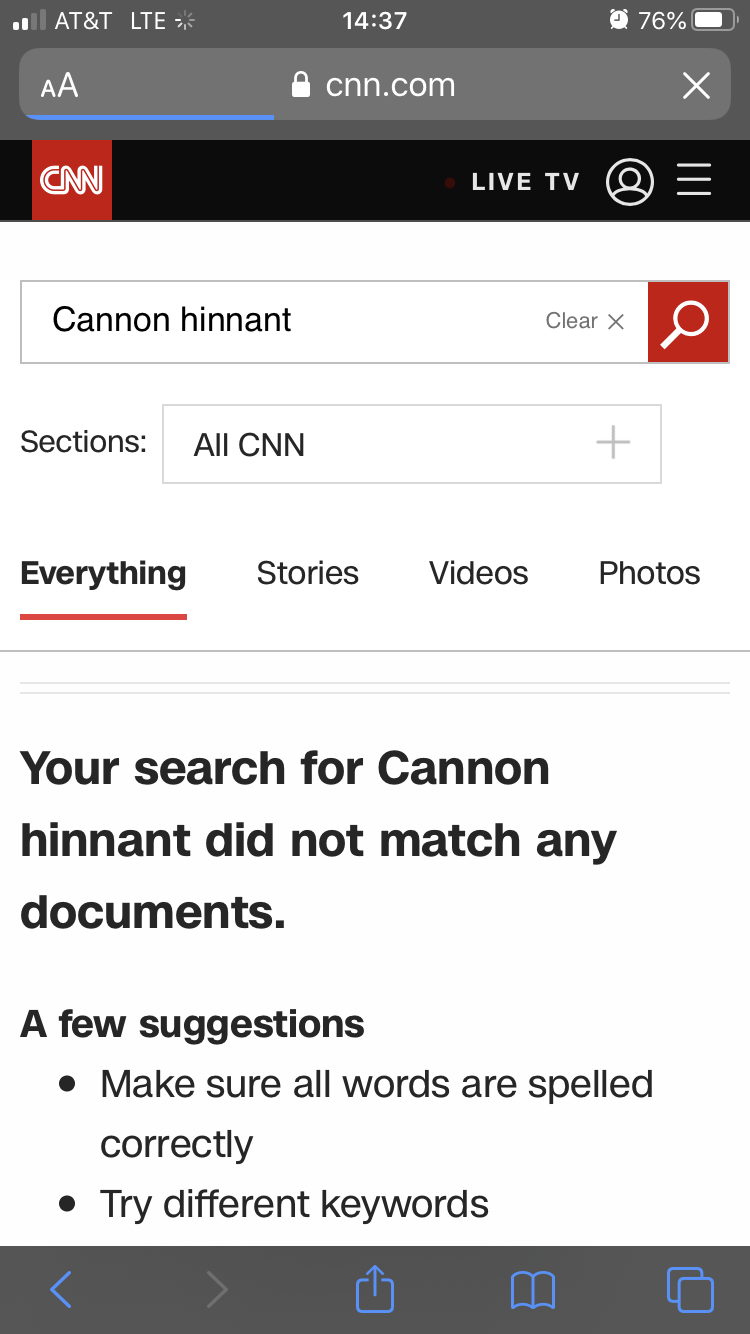Switch to the Photos tab
750x1334 pixels.
(x=649, y=573)
